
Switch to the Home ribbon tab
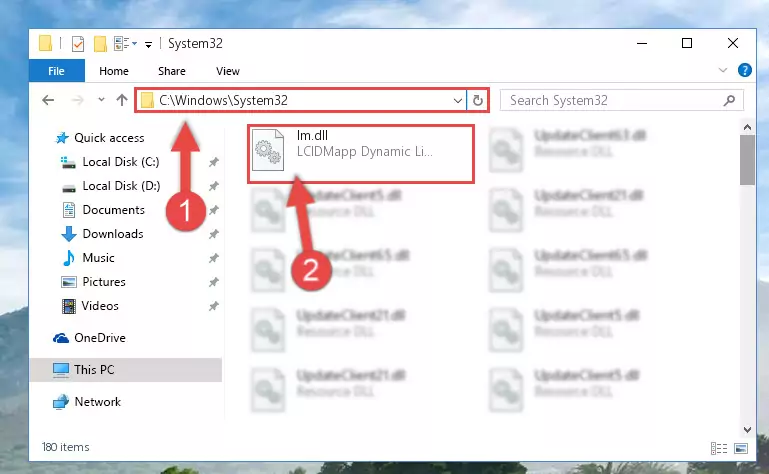[114, 71]
